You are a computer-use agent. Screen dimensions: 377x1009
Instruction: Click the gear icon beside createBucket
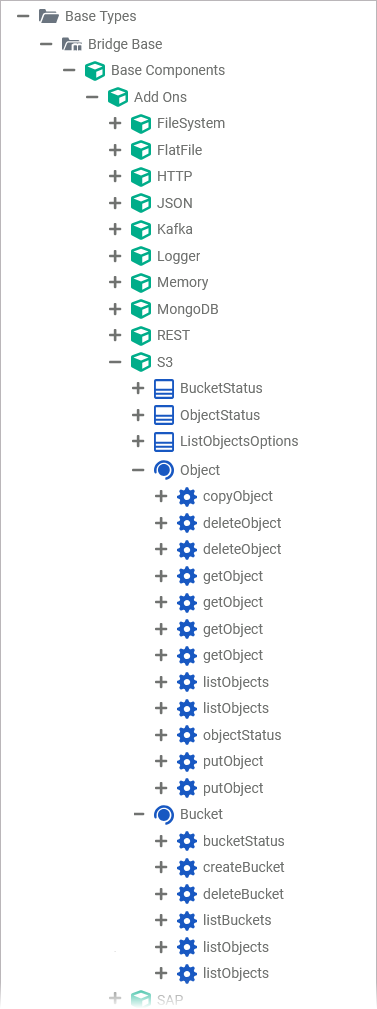click(x=187, y=867)
